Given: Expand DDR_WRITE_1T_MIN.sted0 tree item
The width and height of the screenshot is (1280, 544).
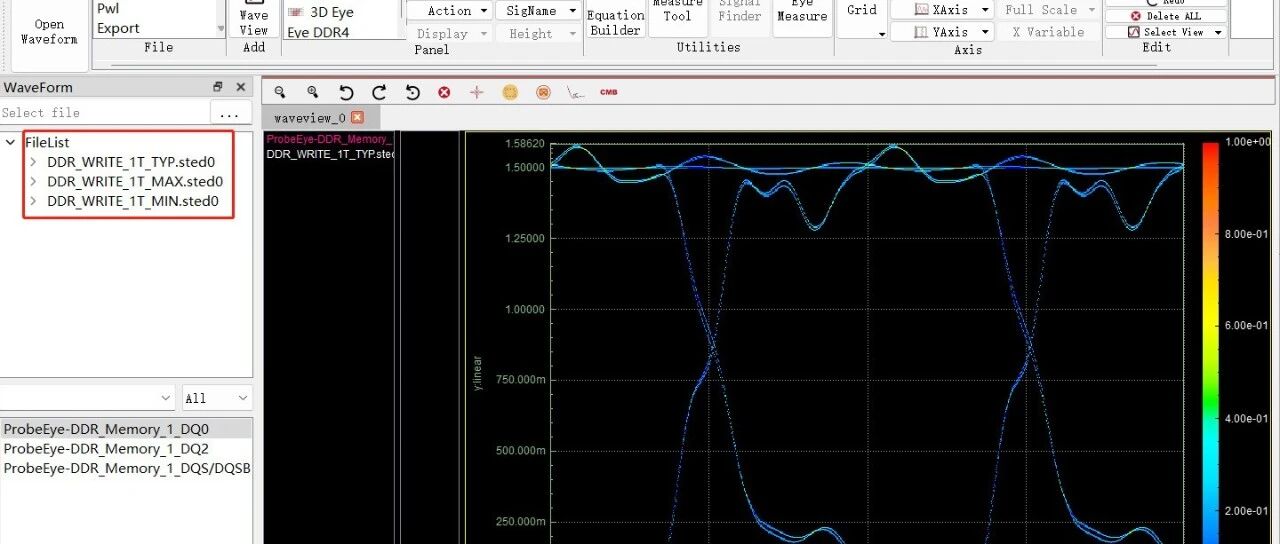Looking at the screenshot, I should coord(33,201).
